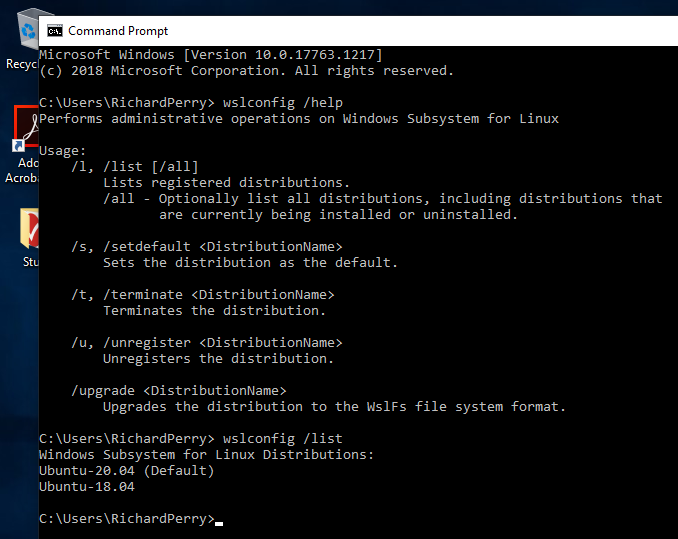Click the Adobe Acrobat shortcut label text
Image resolution: width=678 pixels, height=539 pixels.
[x=27, y=170]
